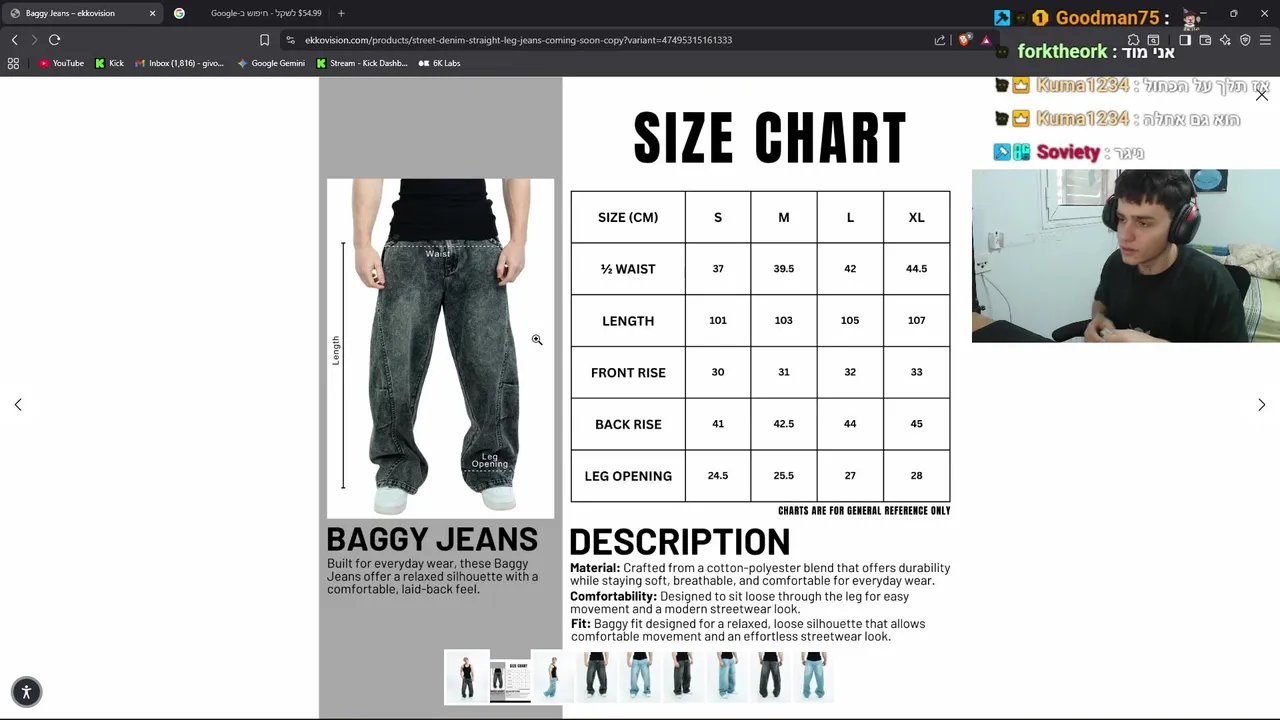
Task: Click the SIZE (CM) header cell
Action: point(628,217)
